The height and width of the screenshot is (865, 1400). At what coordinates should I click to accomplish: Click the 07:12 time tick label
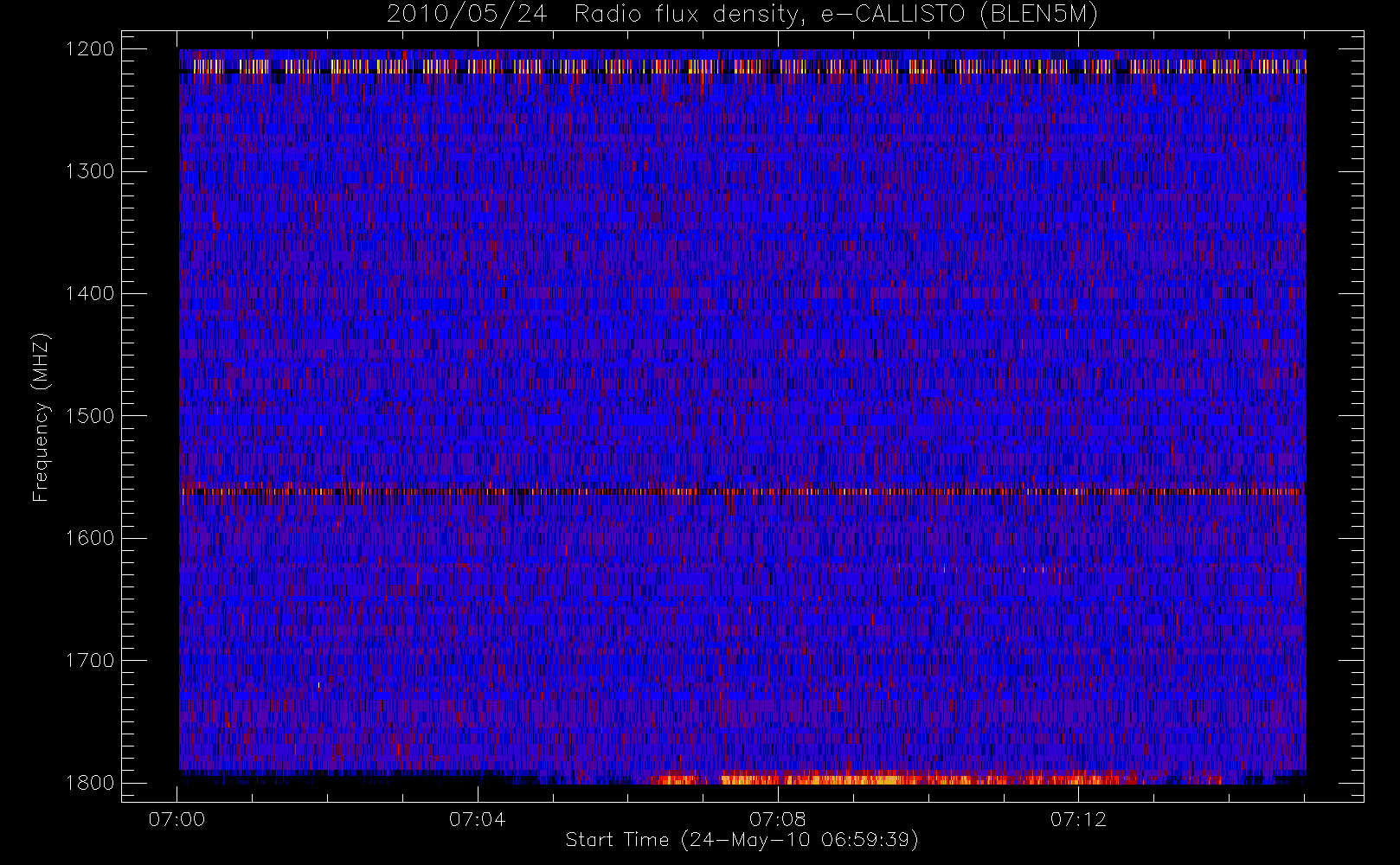click(1078, 819)
